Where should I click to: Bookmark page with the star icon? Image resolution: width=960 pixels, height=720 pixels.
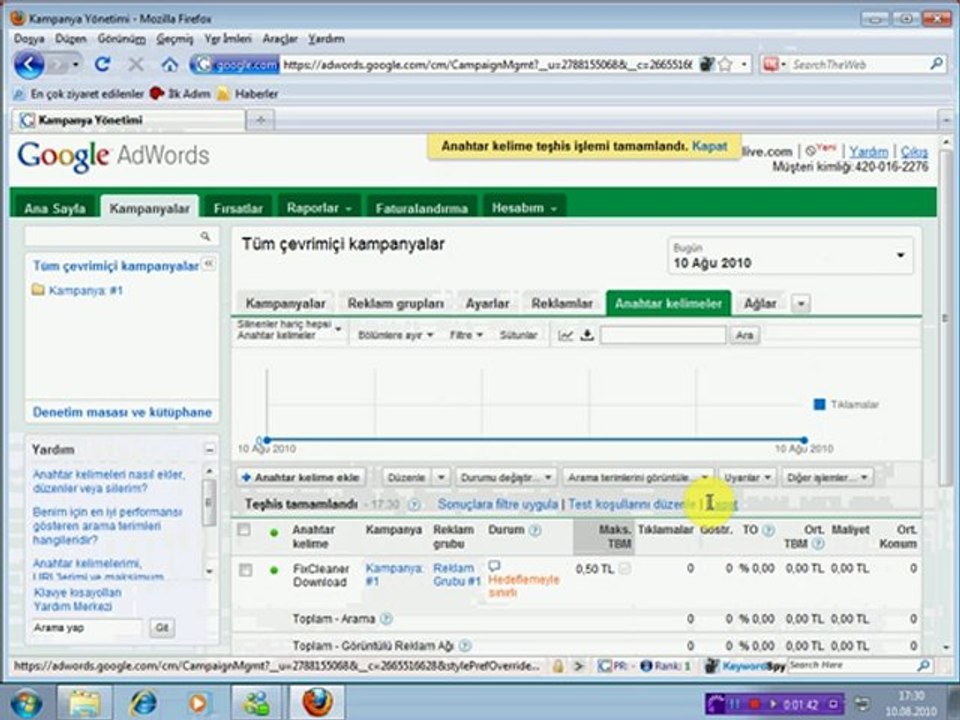(725, 64)
